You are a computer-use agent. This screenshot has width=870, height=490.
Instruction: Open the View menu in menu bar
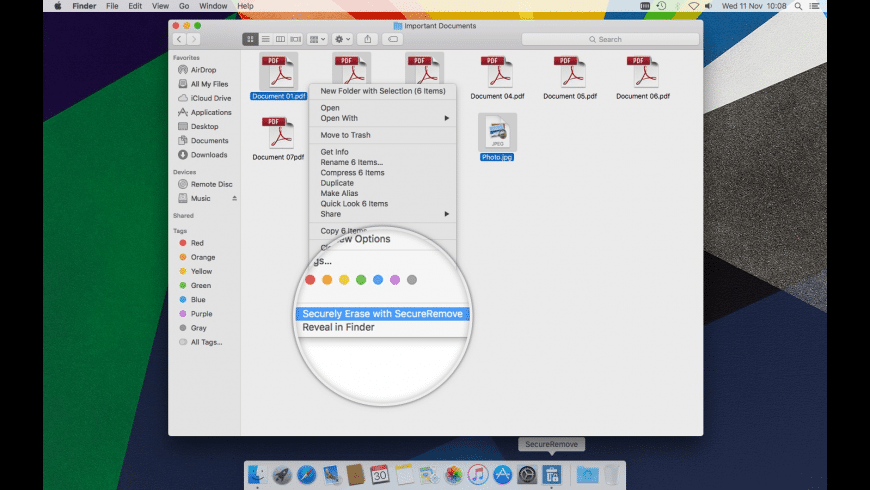point(160,6)
